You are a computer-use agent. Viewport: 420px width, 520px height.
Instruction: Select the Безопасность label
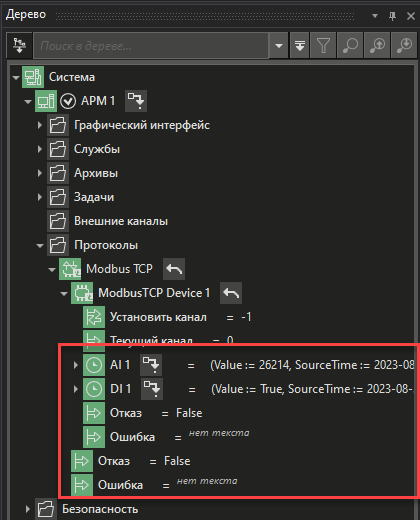tap(100, 509)
